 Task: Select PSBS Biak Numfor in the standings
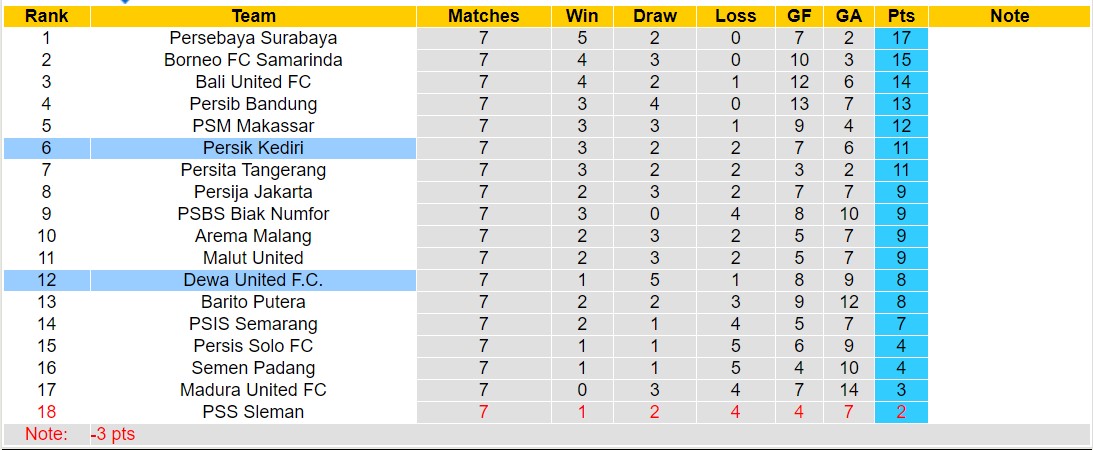pyautogui.click(x=253, y=214)
